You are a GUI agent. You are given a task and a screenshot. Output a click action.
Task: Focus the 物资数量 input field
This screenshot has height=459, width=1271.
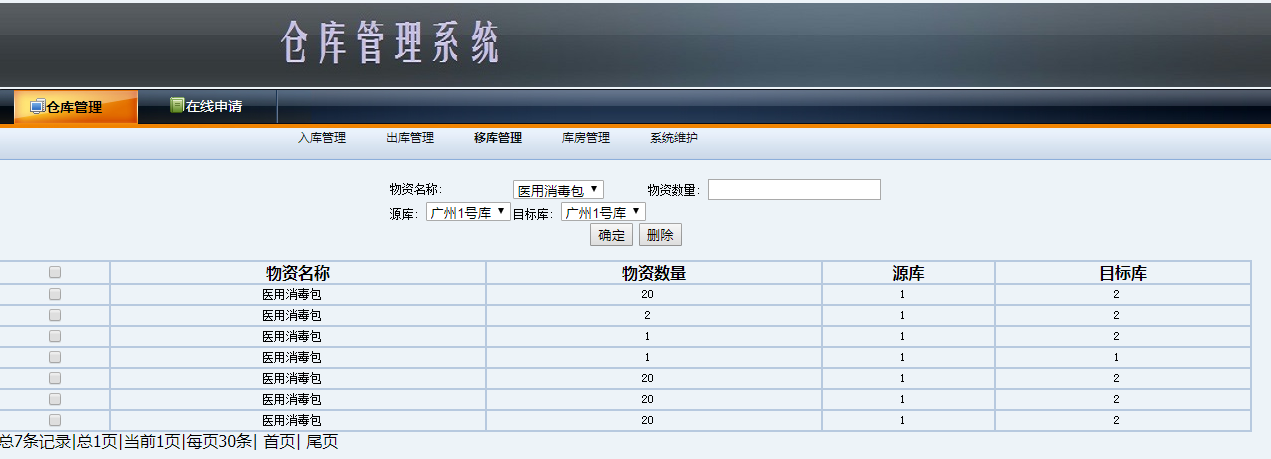(794, 190)
